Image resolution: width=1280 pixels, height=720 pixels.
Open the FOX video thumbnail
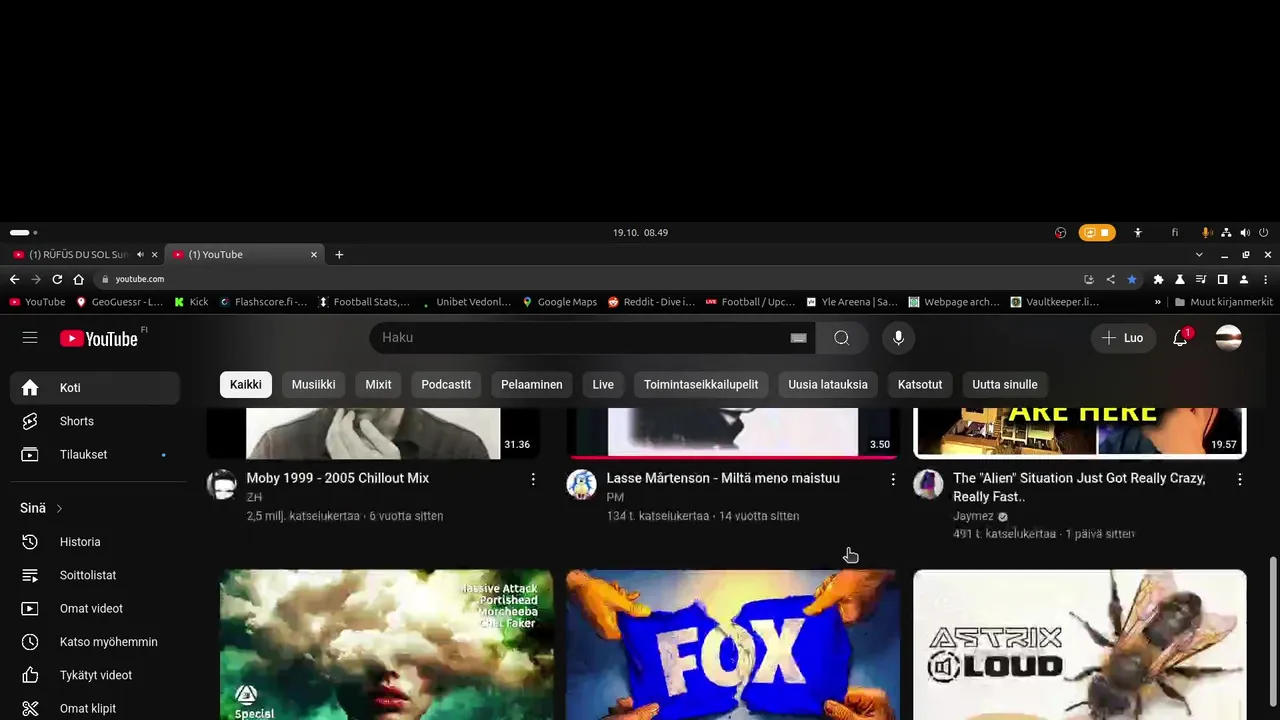click(x=733, y=645)
